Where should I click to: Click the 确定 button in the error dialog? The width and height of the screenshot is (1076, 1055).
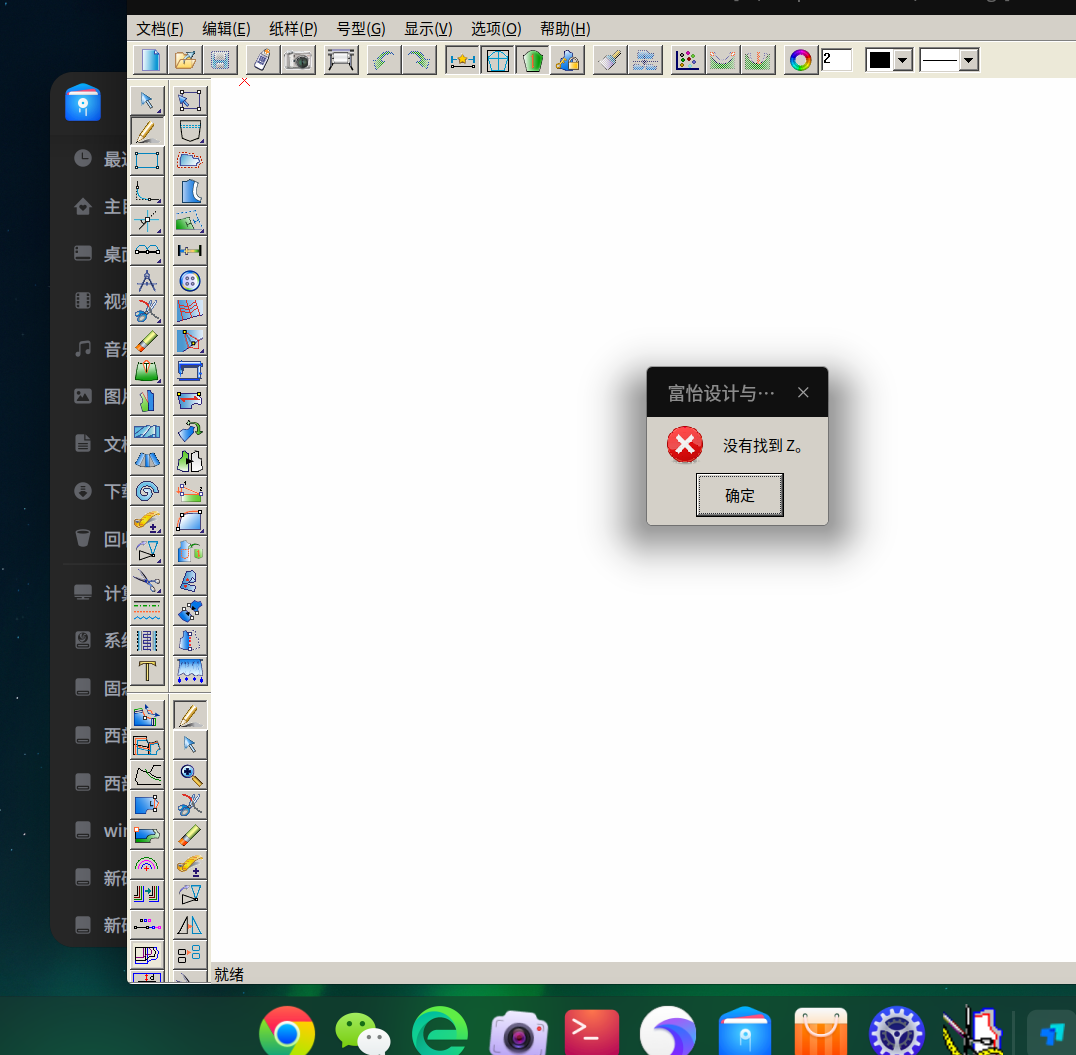(x=739, y=495)
